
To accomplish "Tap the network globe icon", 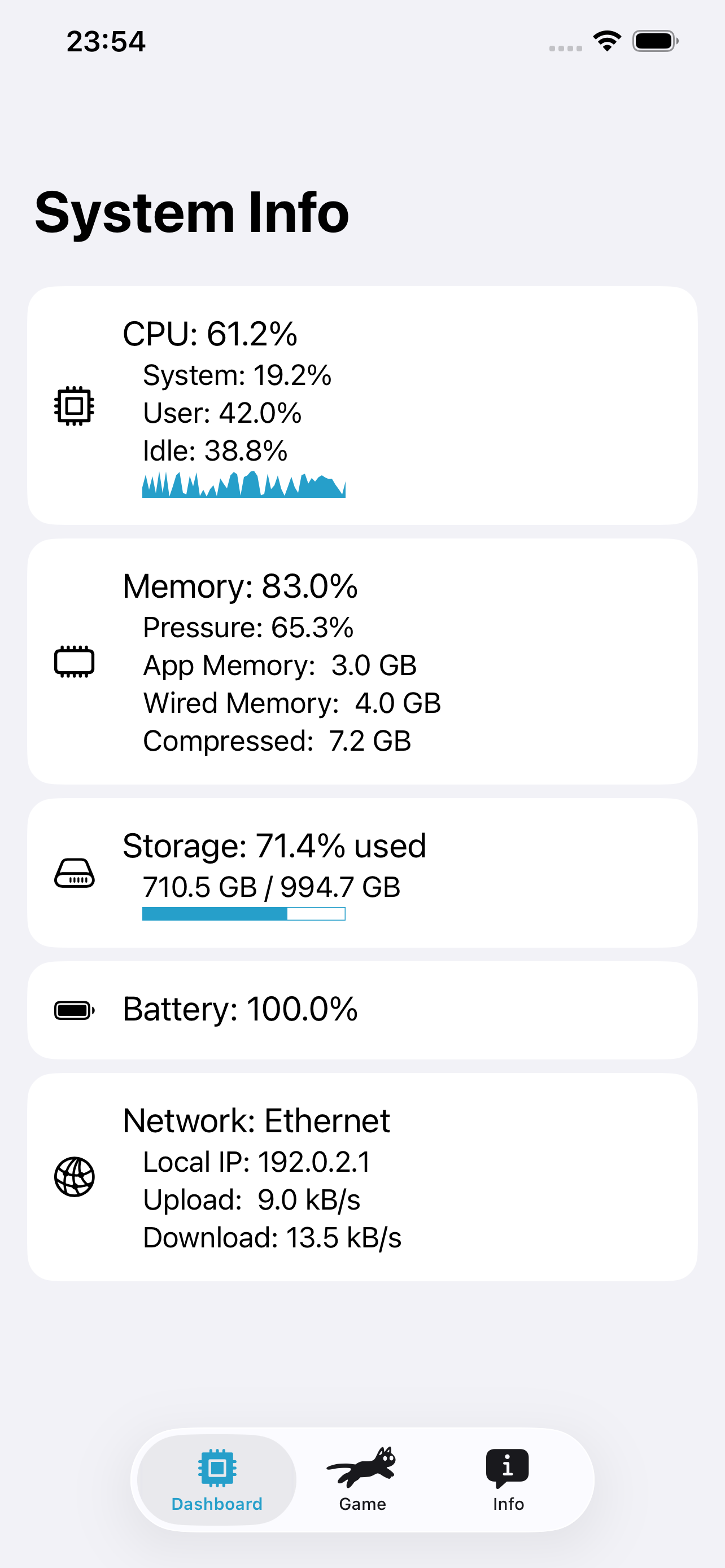I will pyautogui.click(x=75, y=1177).
